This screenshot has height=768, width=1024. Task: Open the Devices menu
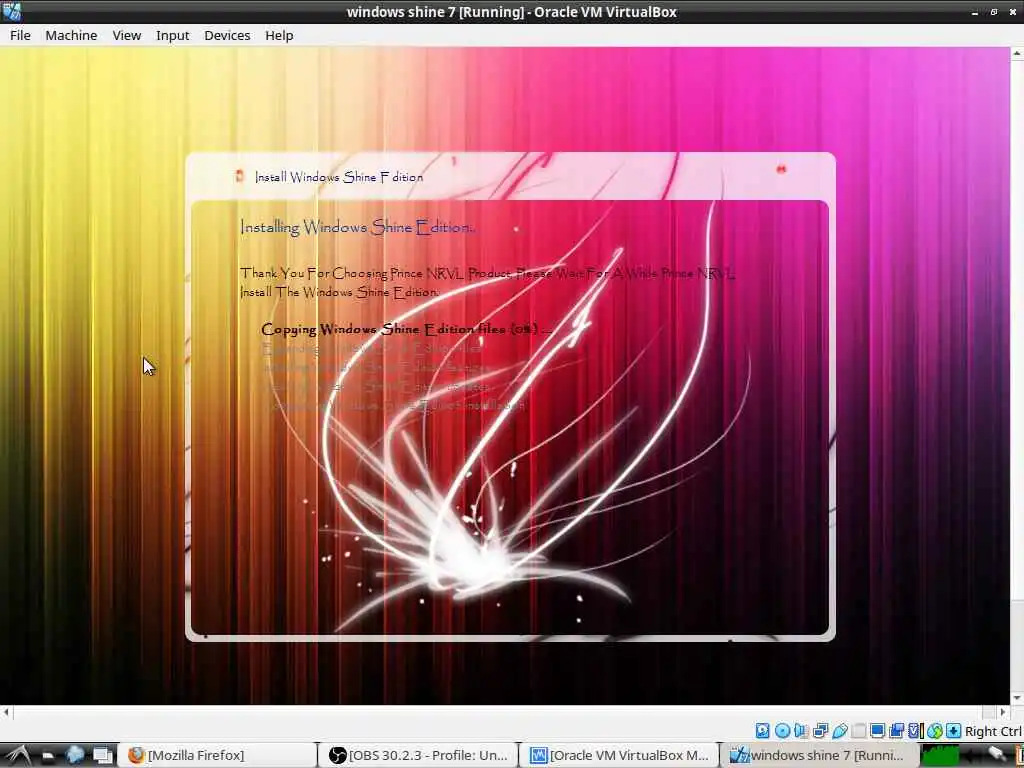(x=227, y=35)
